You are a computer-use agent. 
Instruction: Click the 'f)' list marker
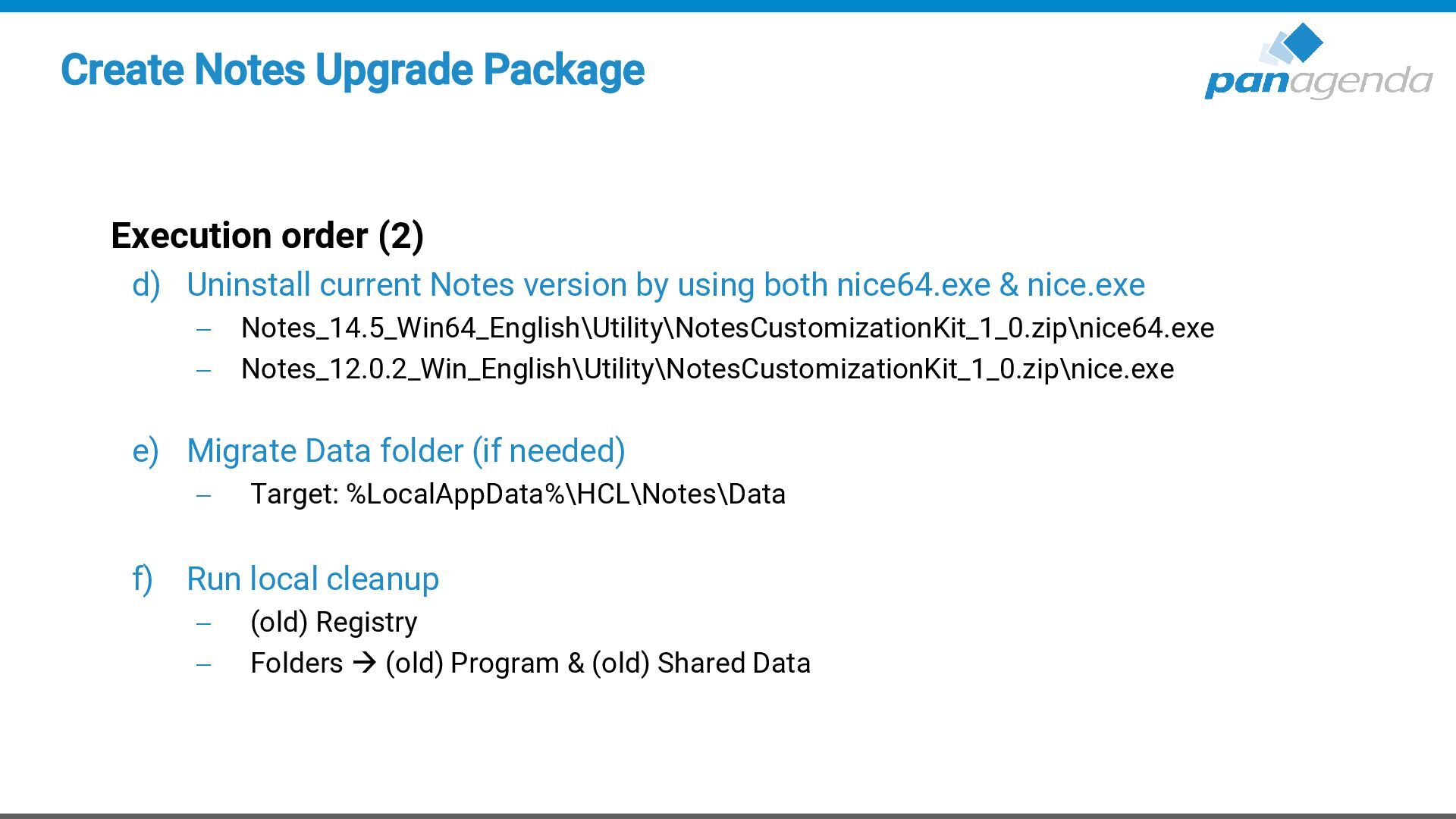point(143,580)
